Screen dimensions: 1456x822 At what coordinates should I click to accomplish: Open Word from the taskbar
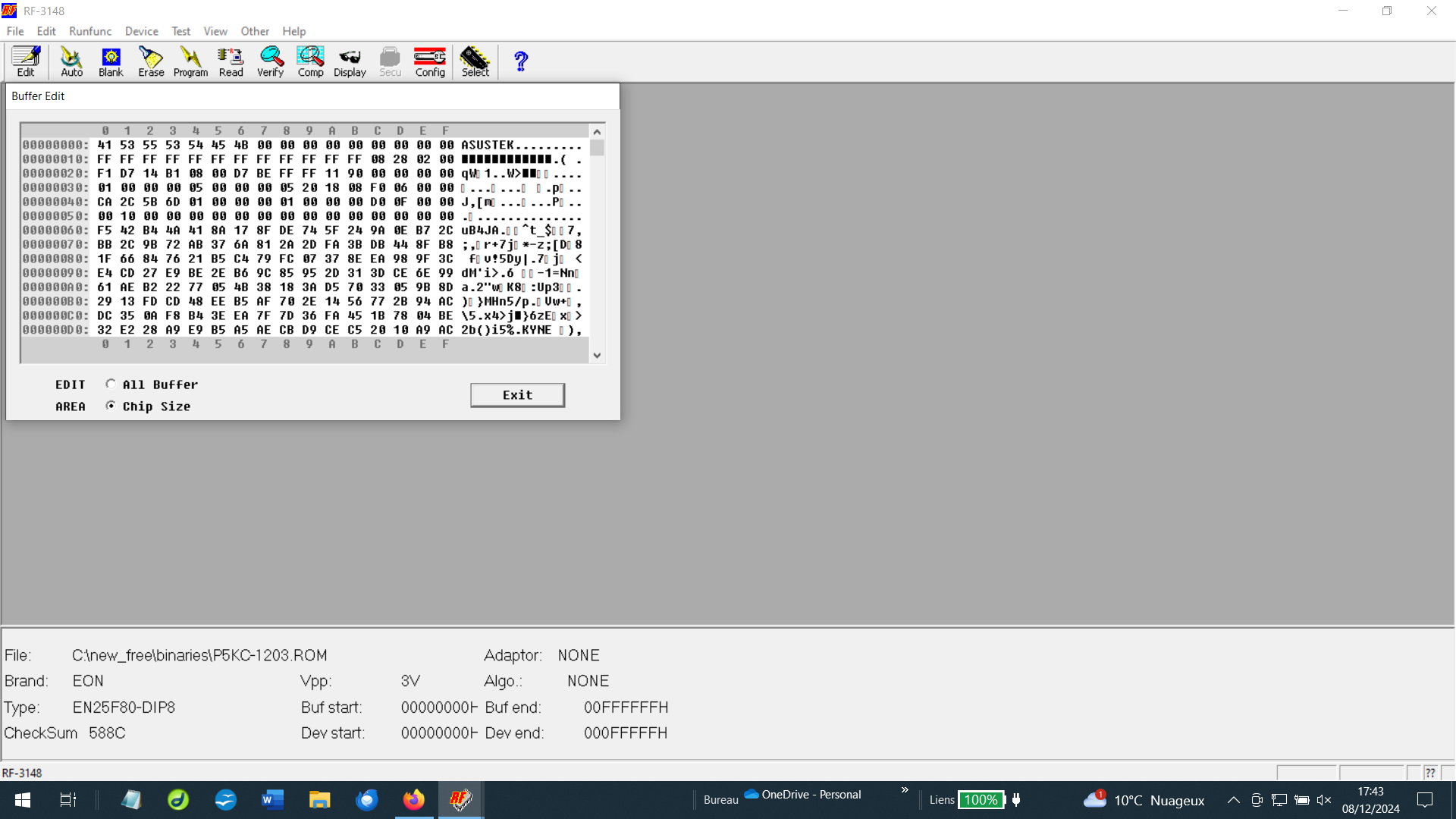(x=272, y=800)
